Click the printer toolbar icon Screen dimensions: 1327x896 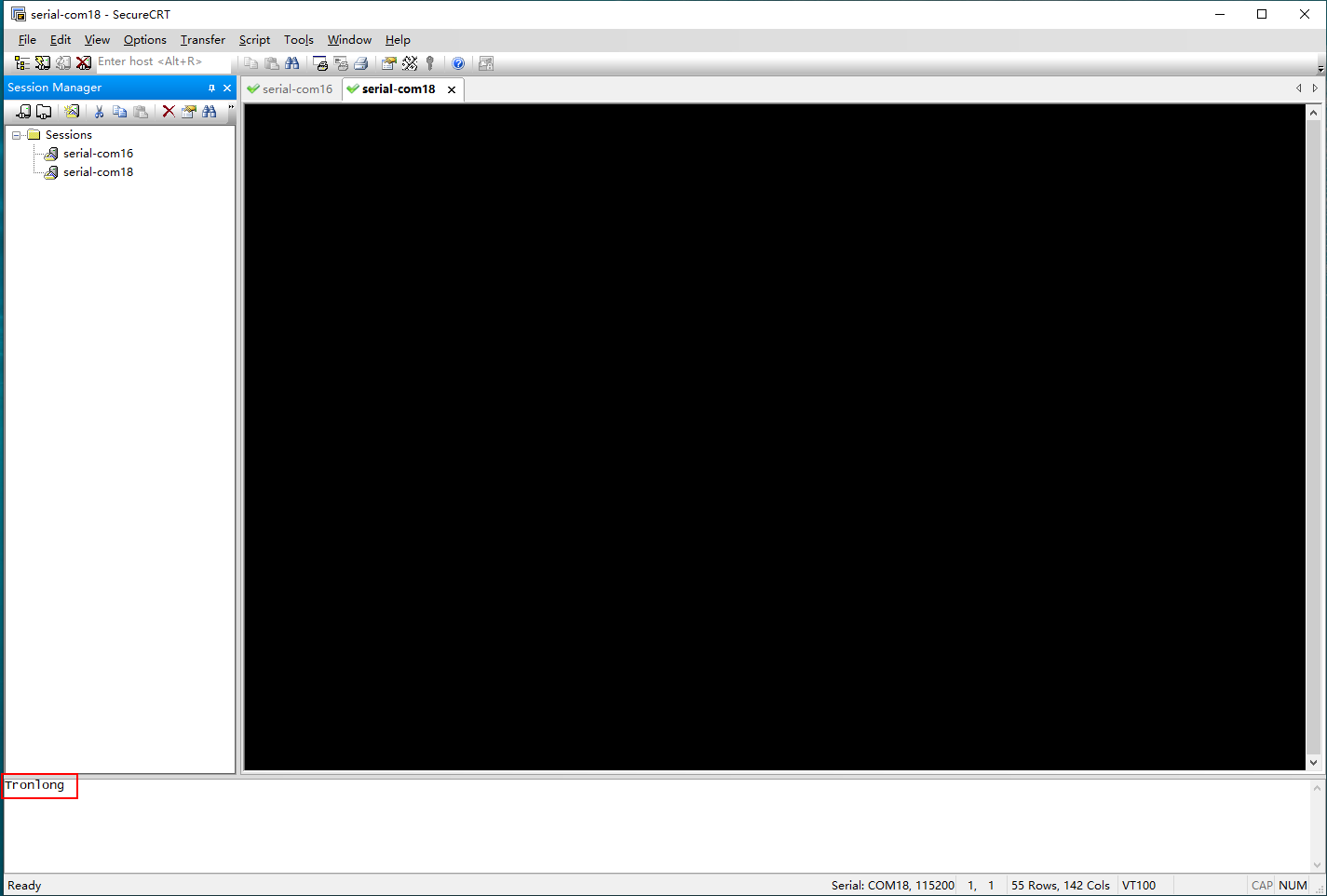tap(361, 63)
